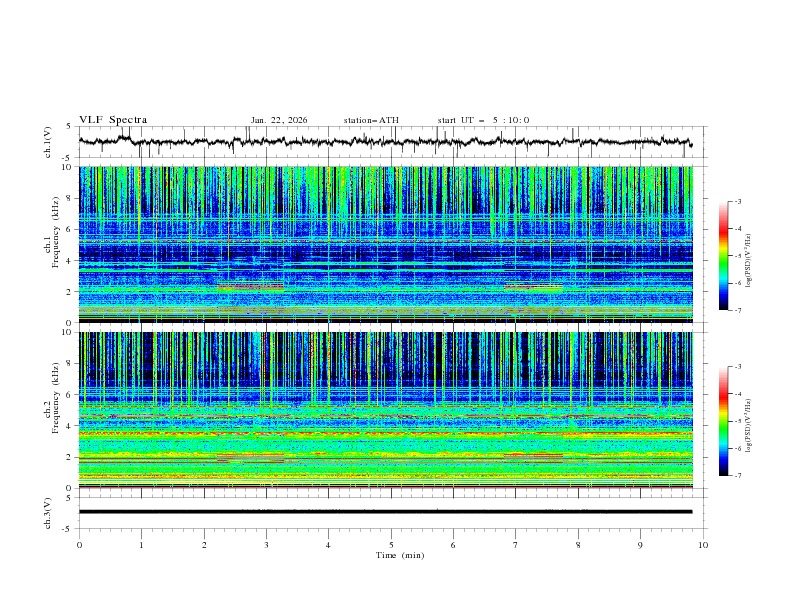
Task: Click the flat black ch.3 voltage trace
Action: coord(385,511)
